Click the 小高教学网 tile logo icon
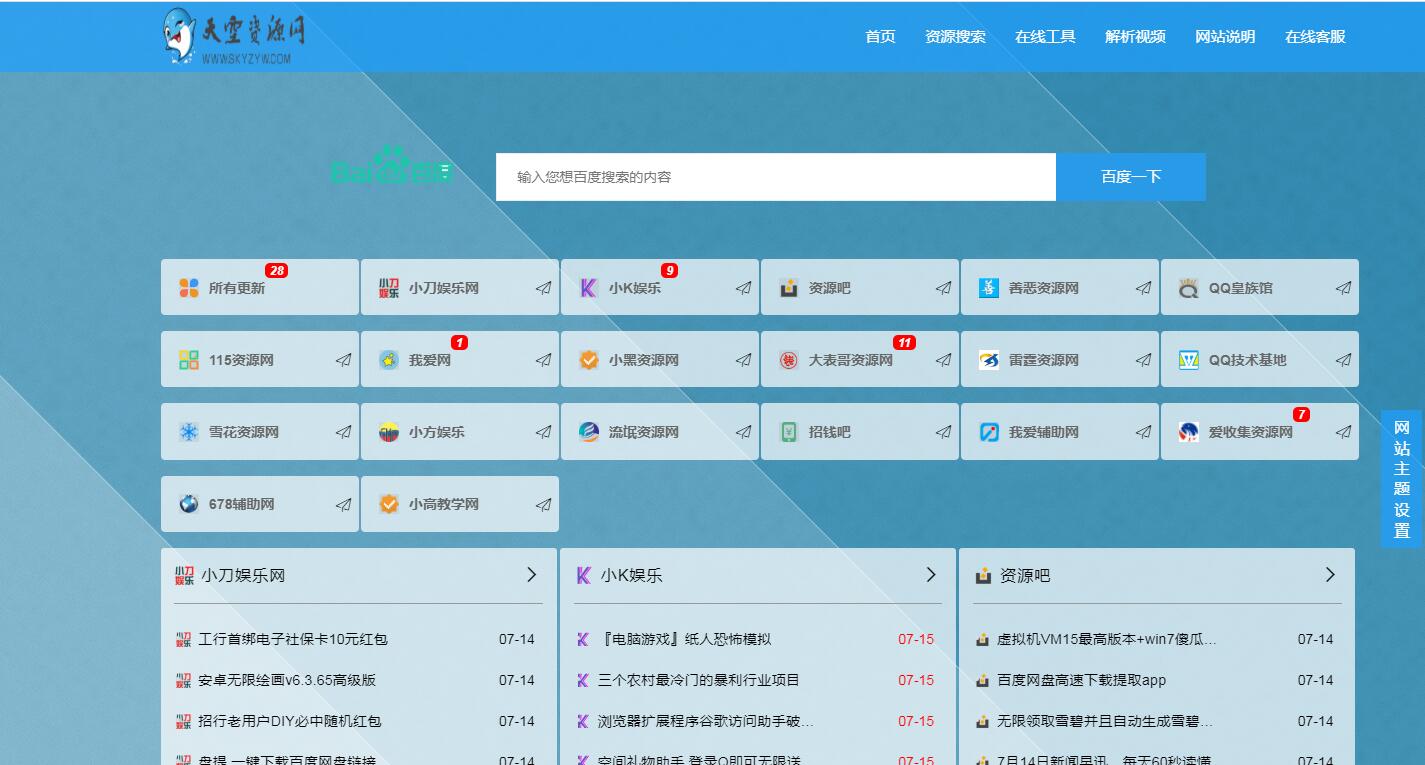 click(x=389, y=504)
